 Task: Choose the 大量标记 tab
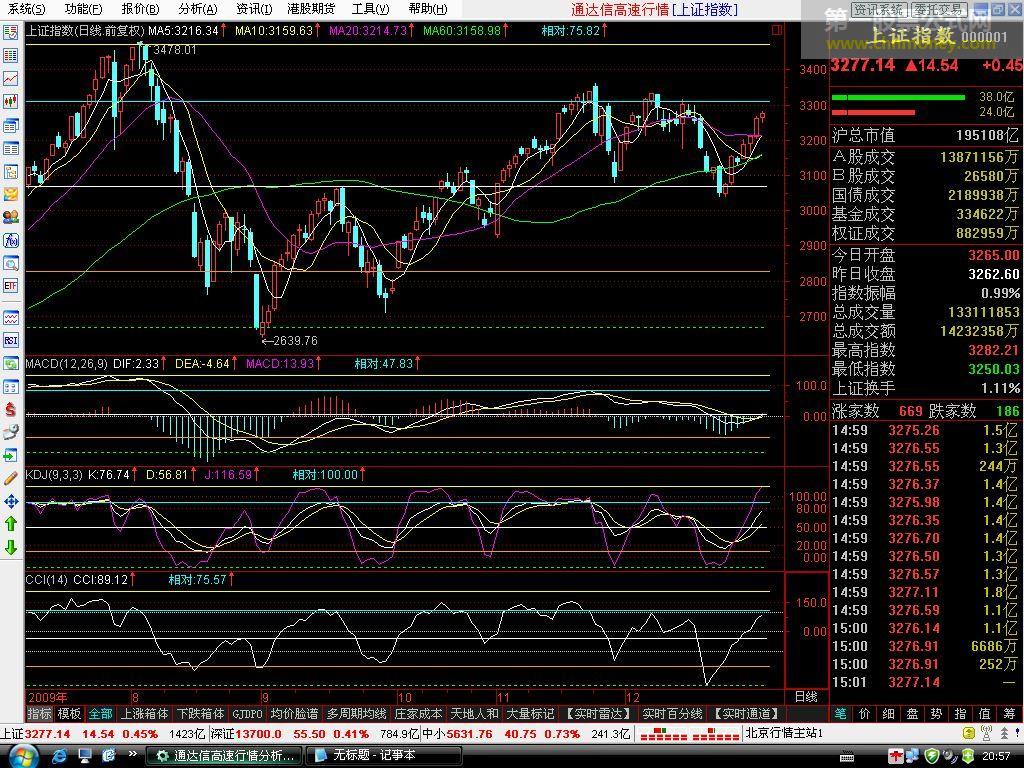tap(530, 714)
